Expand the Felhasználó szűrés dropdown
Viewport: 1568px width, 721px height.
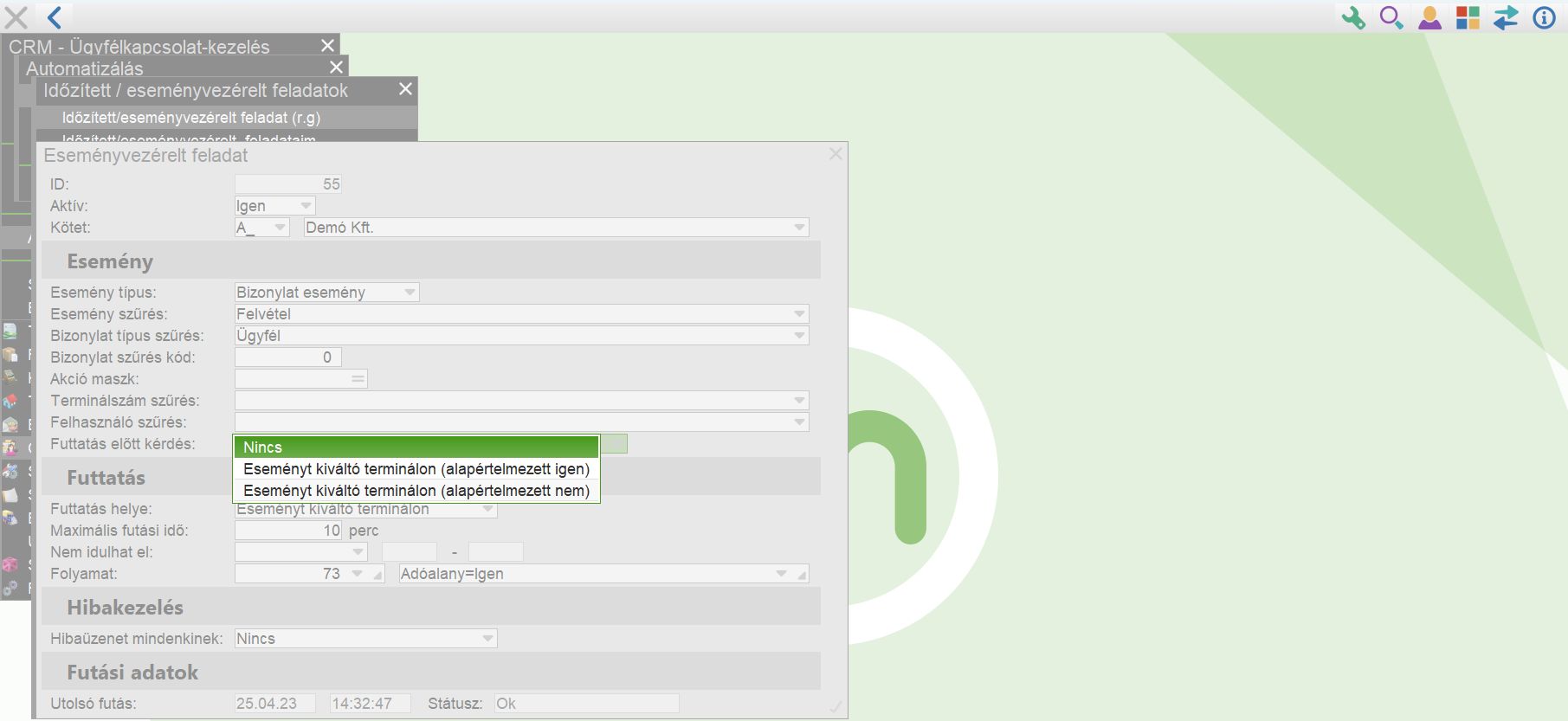(522, 422)
